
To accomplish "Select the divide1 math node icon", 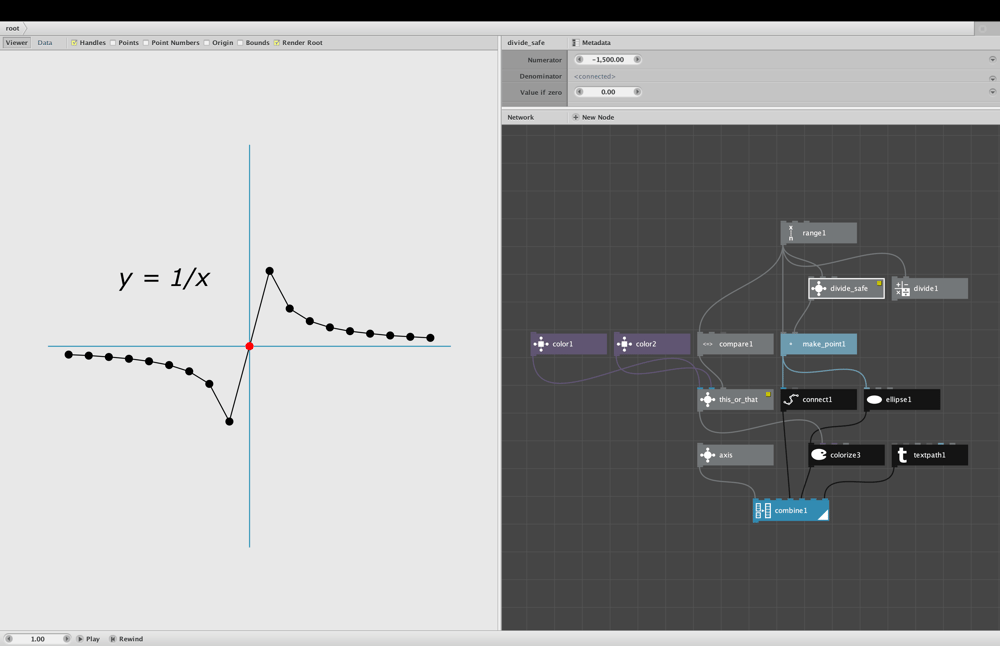I will 902,289.
